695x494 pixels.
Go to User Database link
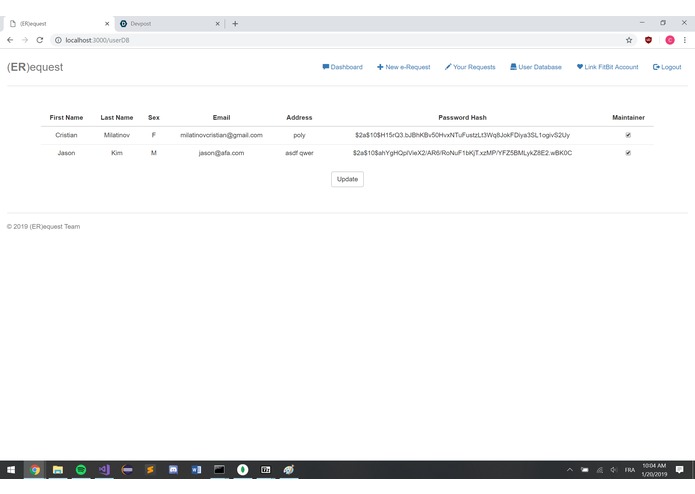[535, 67]
